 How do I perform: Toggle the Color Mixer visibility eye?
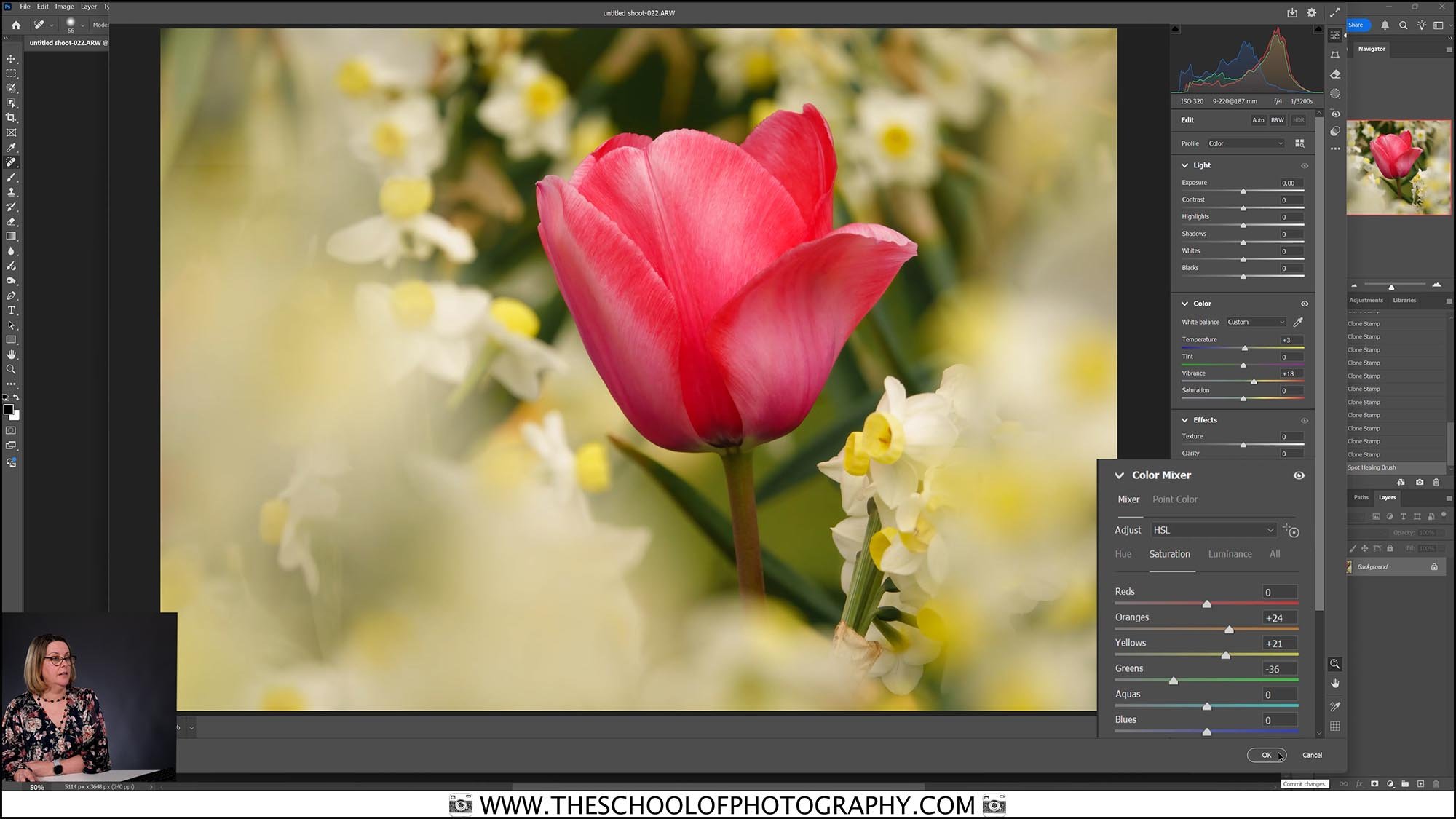[x=1299, y=475]
